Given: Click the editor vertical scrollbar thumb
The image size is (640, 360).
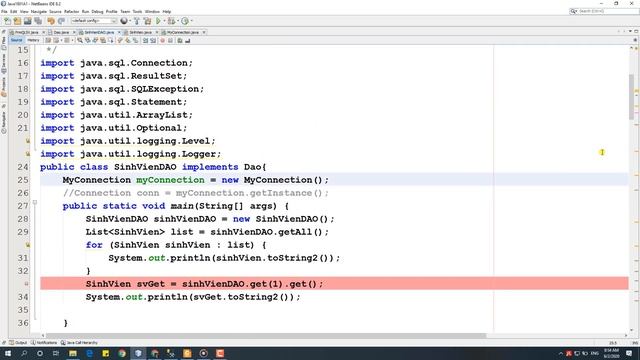Looking at the screenshot, I should (x=631, y=96).
